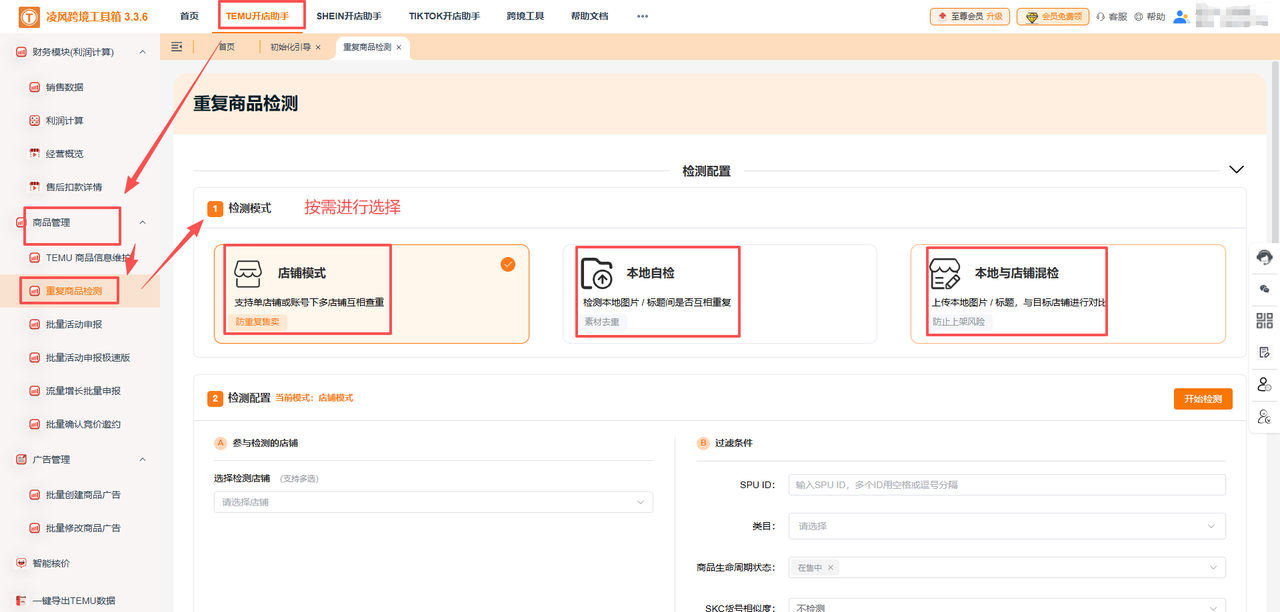Click the 售后扣款详情 sidebar icon
Viewport: 1280px width, 612px height.
click(x=35, y=187)
